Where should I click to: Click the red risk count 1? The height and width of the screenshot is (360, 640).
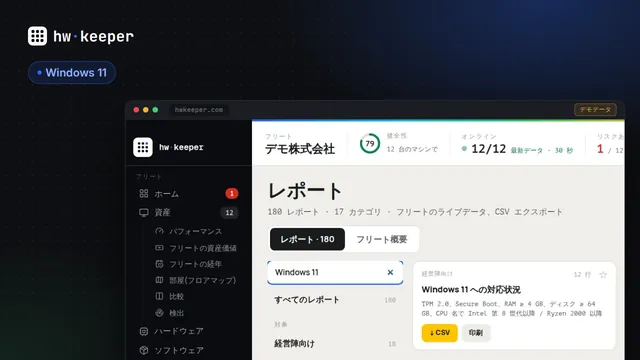tap(600, 149)
